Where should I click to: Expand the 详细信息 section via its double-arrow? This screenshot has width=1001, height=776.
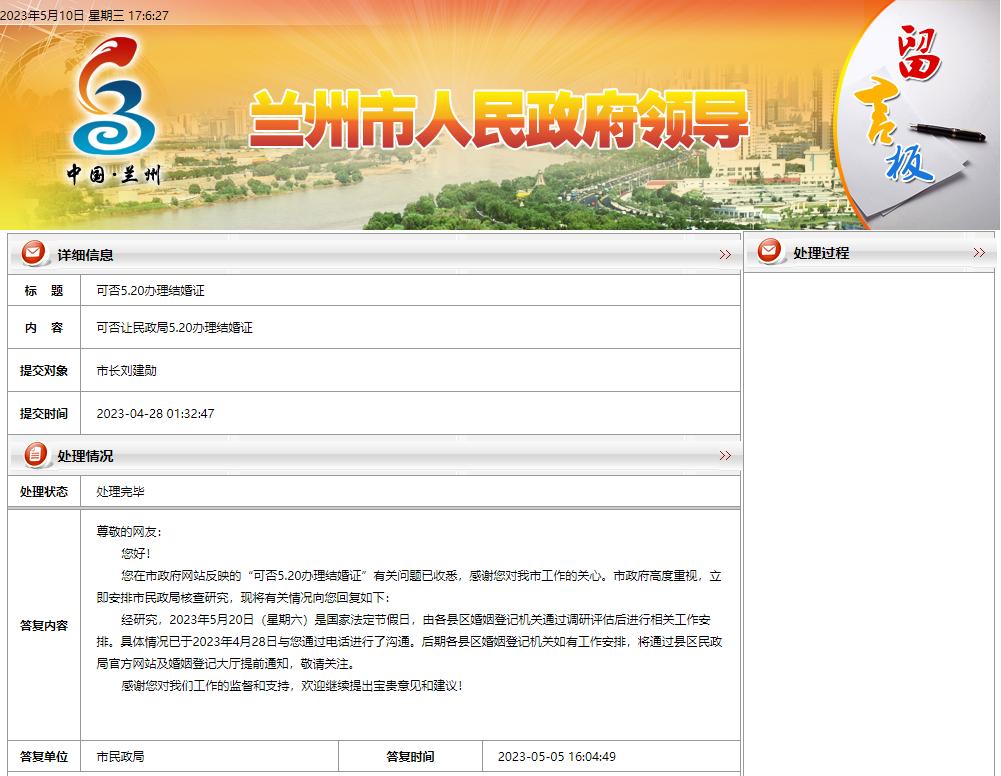pyautogui.click(x=727, y=254)
